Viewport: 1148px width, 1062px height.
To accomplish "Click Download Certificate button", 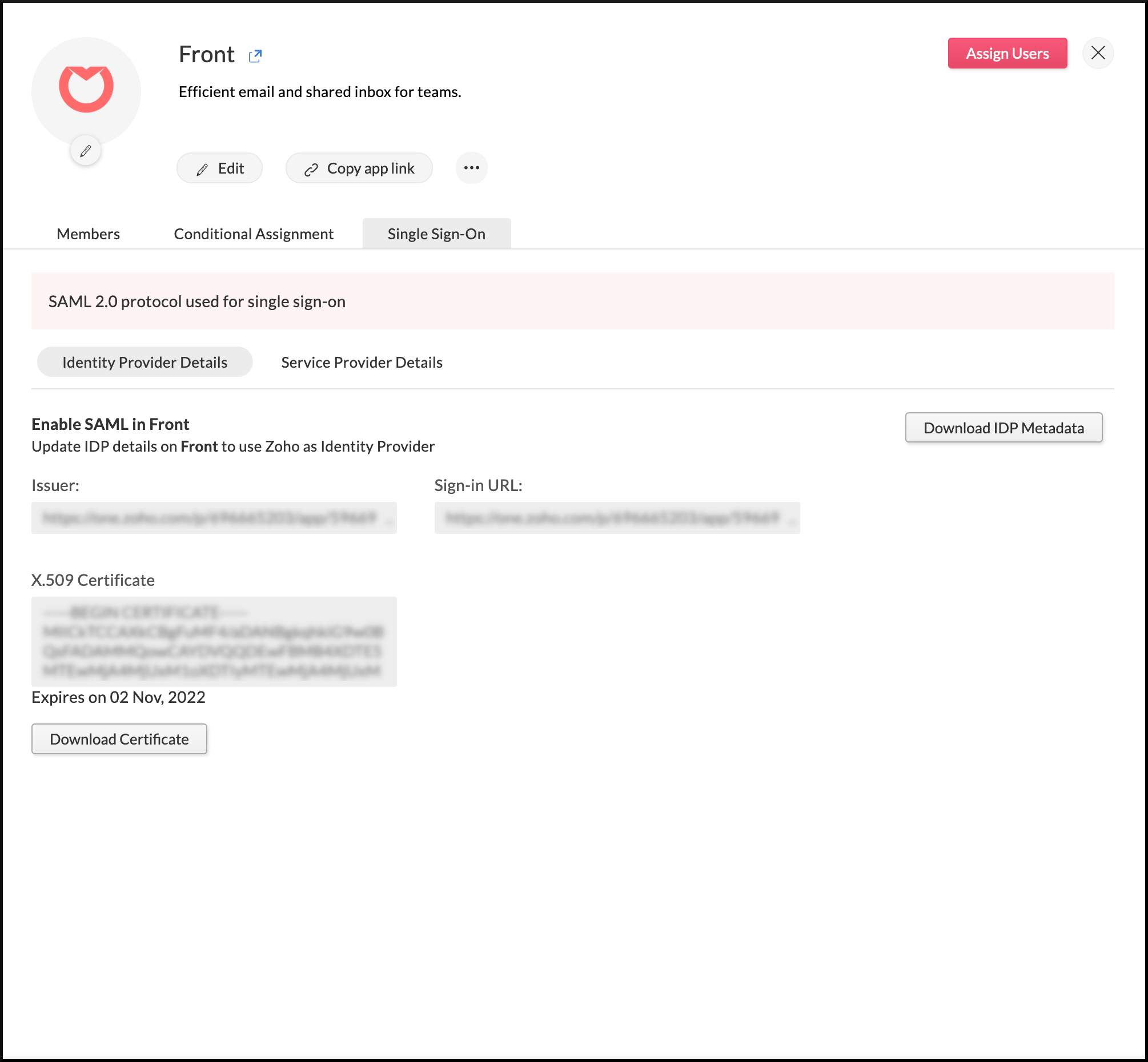I will point(118,739).
